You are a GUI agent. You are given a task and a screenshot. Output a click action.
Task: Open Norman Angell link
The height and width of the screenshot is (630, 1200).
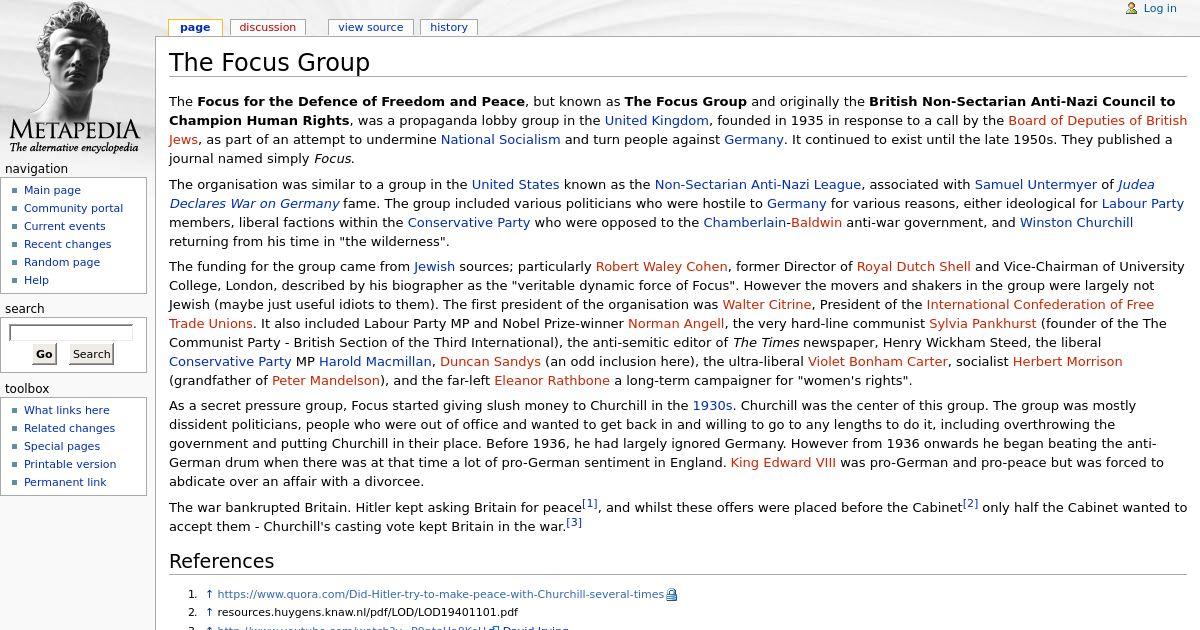[676, 323]
